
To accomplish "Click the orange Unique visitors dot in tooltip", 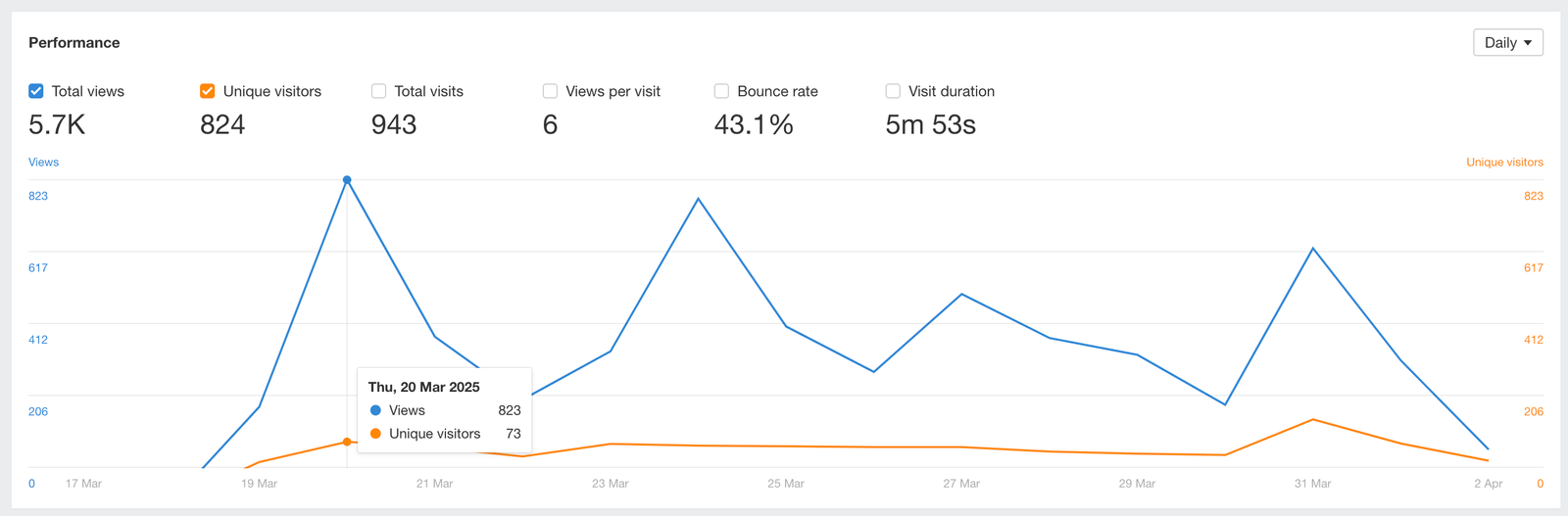I will click(x=375, y=434).
